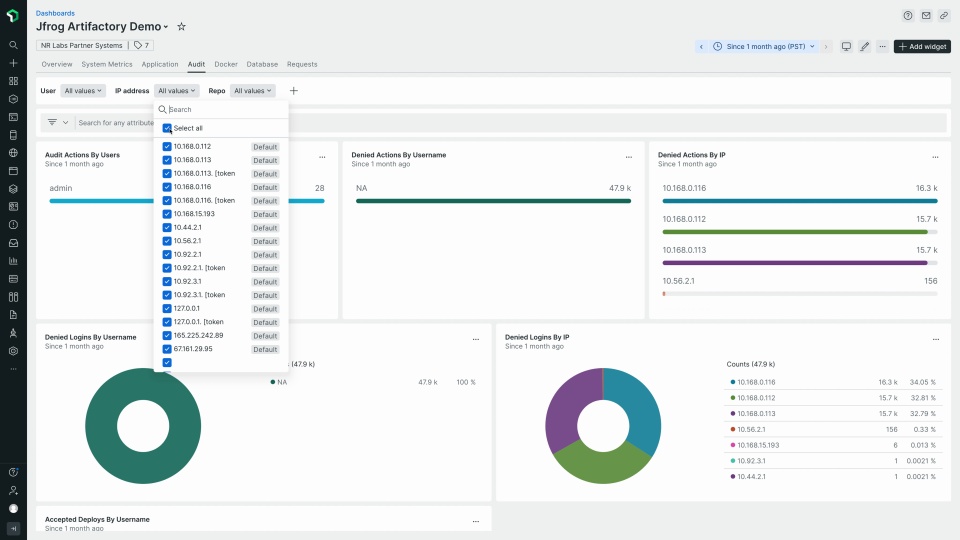Screen dimensions: 960x540
Task: Uncheck the 165.225.242.89 checkbox
Action: click(167, 336)
